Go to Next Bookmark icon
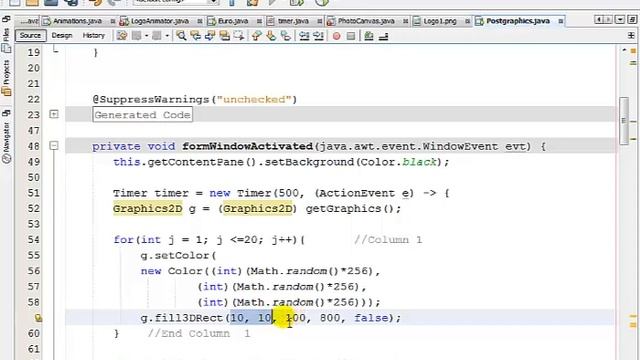This screenshot has height=360, width=640. click(271, 36)
